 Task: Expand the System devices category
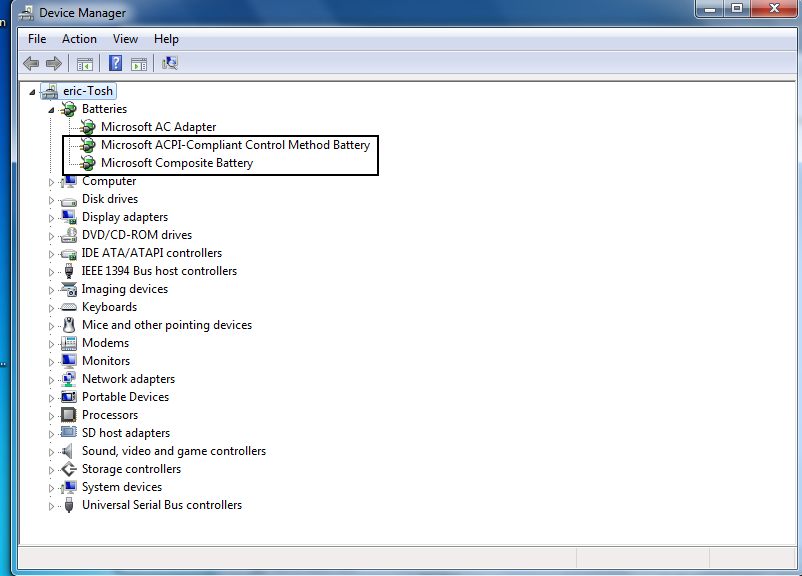click(51, 488)
